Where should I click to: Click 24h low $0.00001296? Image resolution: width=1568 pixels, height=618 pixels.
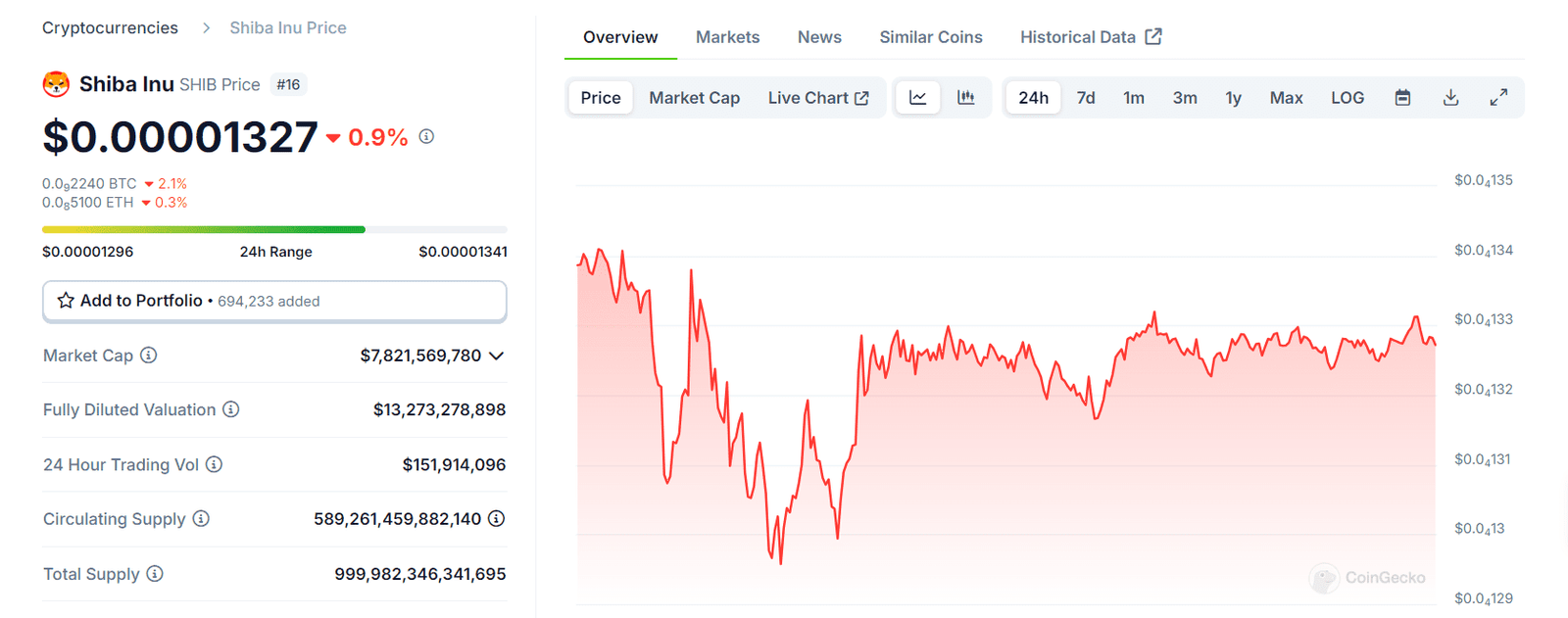87,252
